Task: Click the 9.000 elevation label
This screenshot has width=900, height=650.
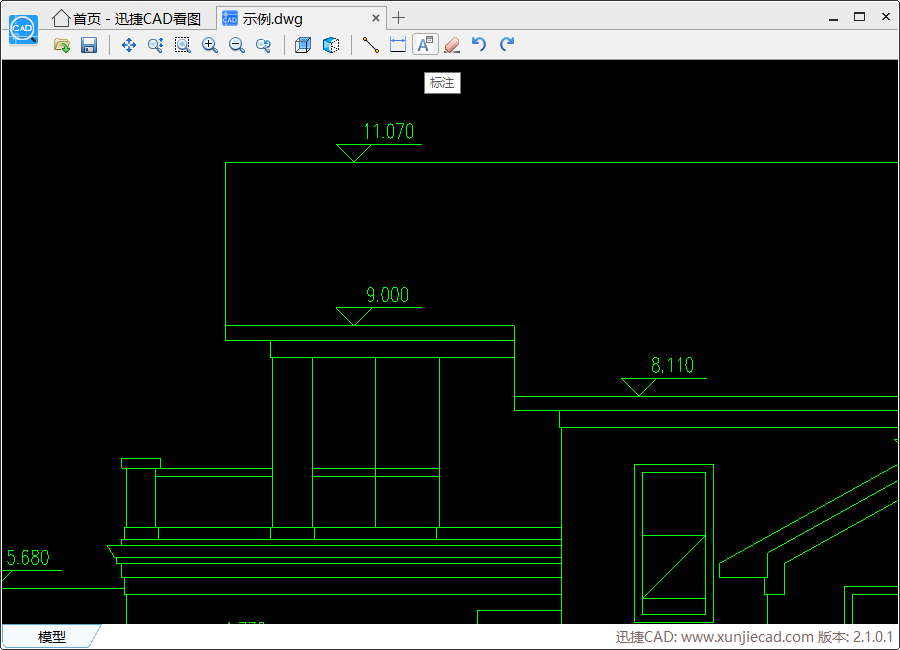Action: coord(387,295)
